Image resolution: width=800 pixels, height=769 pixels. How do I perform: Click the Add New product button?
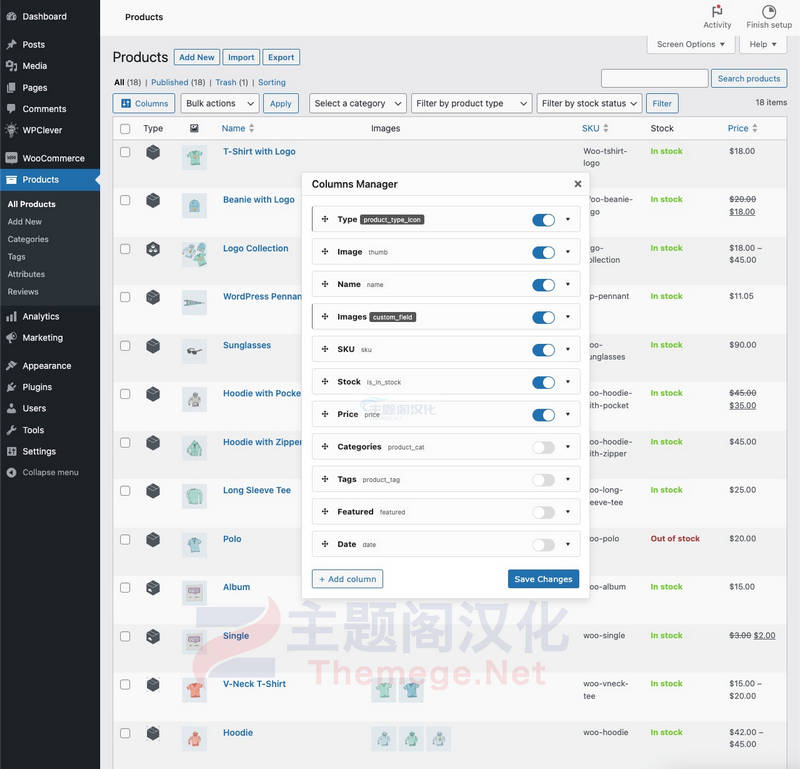[196, 57]
